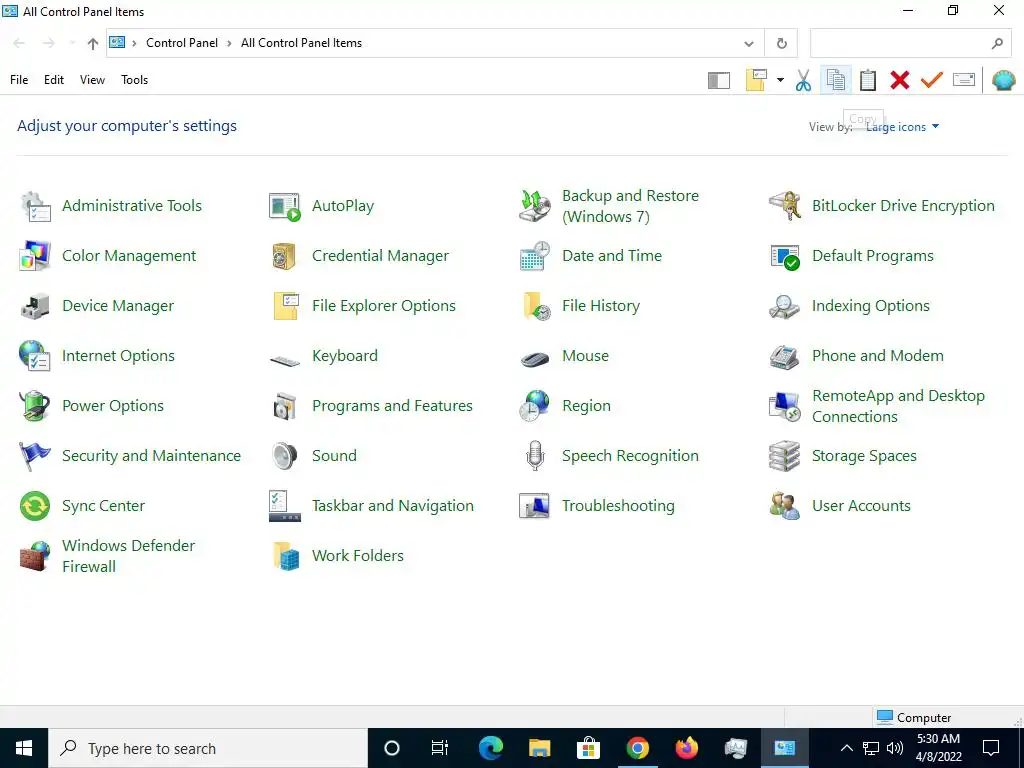Image resolution: width=1024 pixels, height=768 pixels.
Task: Open the Power Options battery icon
Action: [35, 406]
